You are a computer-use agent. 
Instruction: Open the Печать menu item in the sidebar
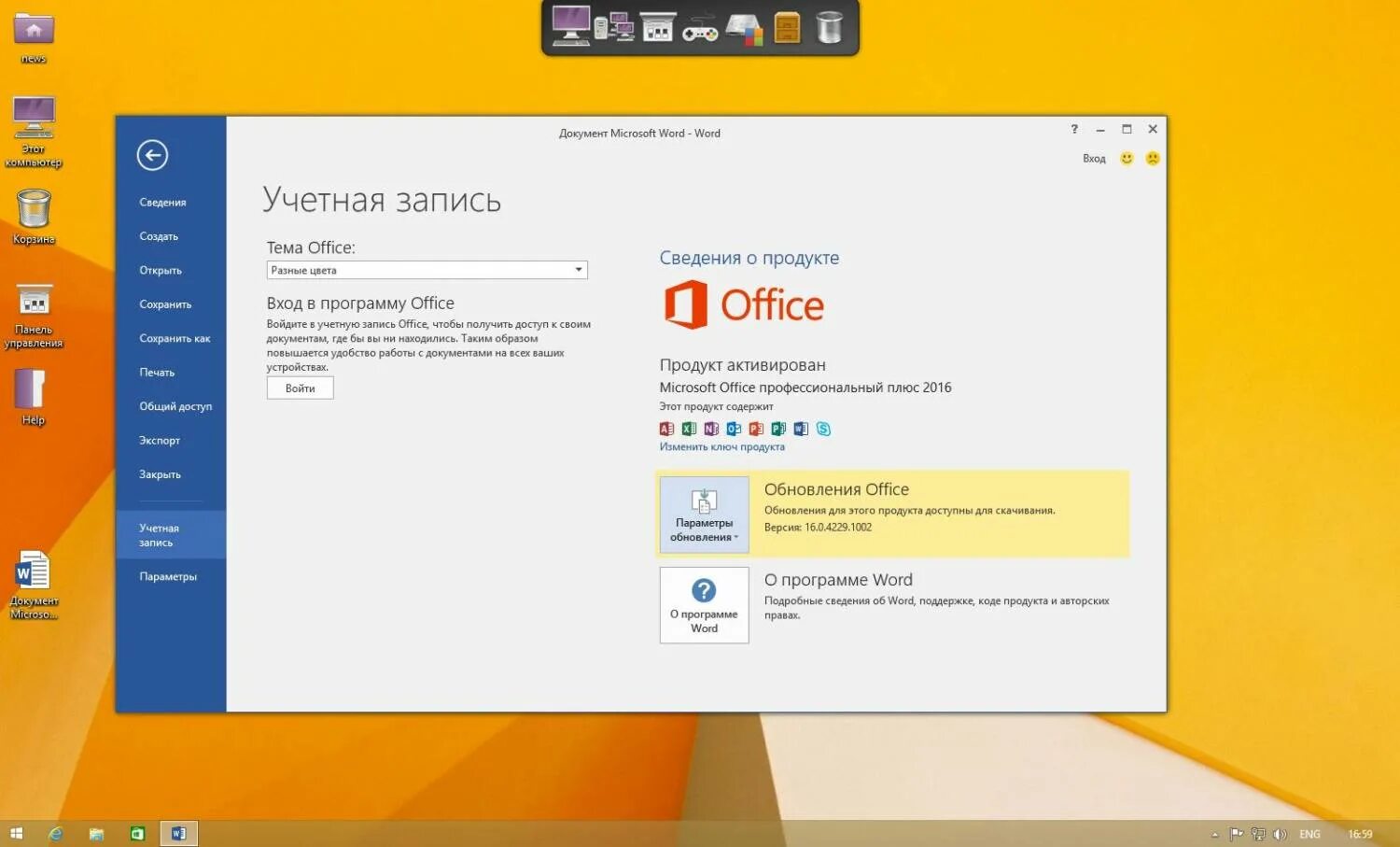(158, 372)
